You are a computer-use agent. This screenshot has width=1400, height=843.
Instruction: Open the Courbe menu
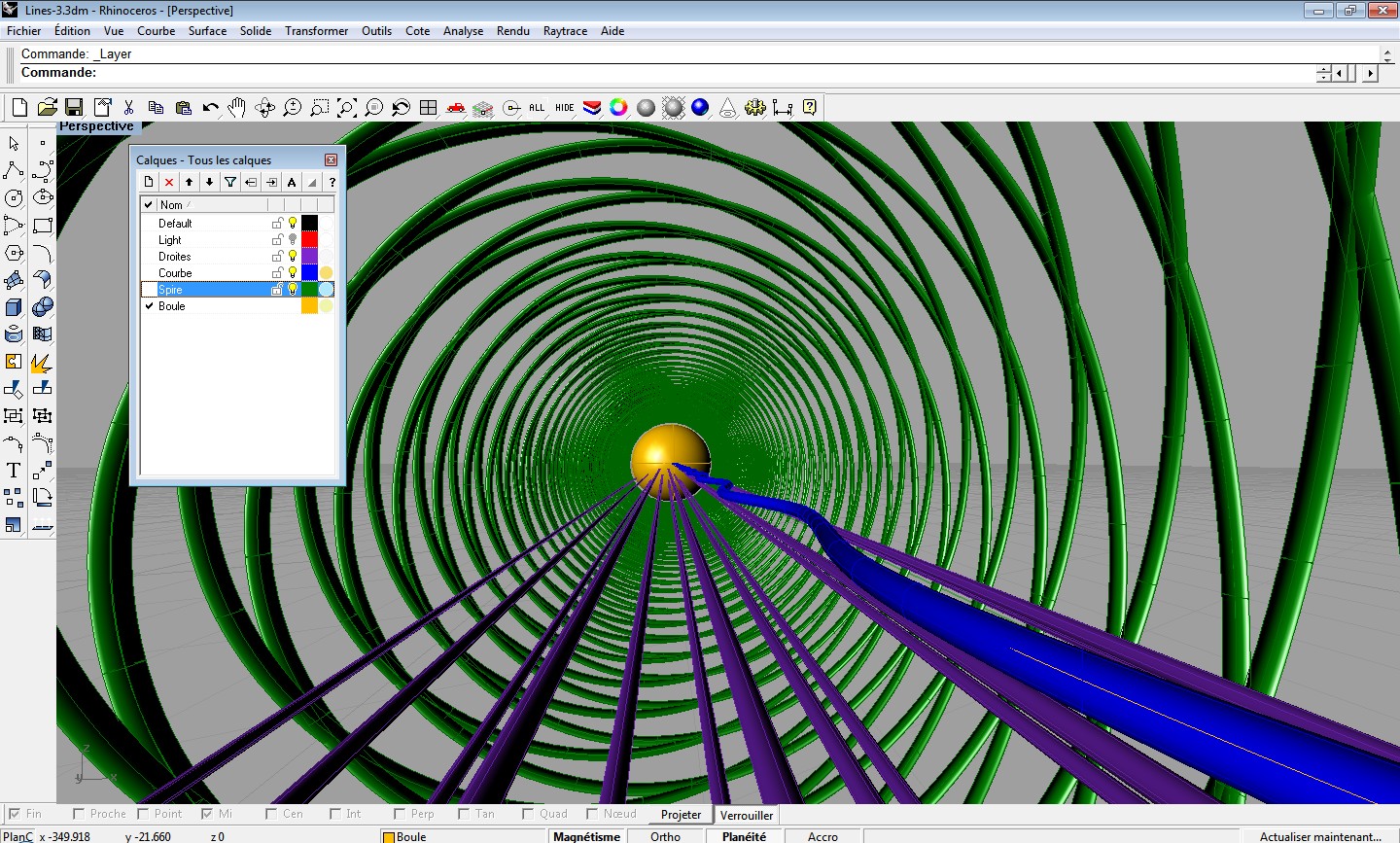pos(157,31)
